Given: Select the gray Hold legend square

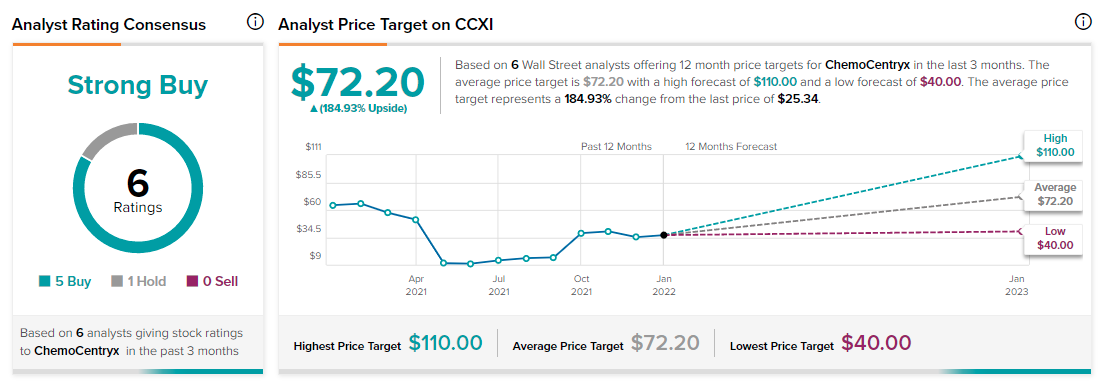Looking at the screenshot, I should (117, 282).
